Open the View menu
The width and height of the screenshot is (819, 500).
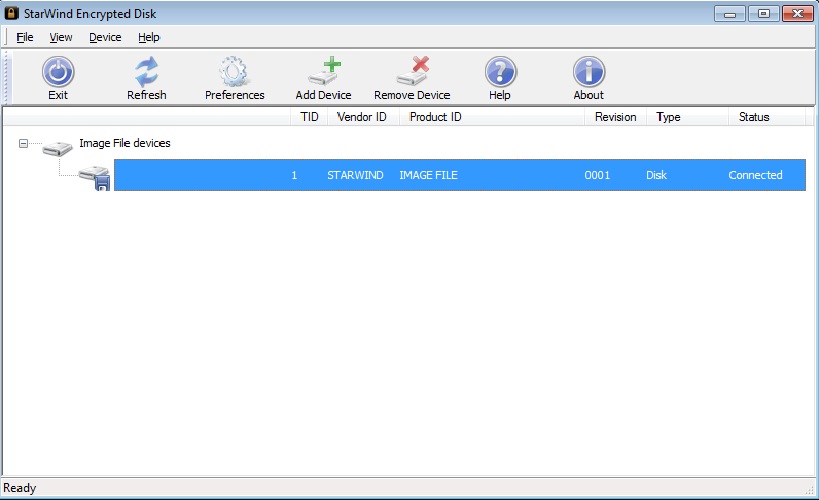[61, 37]
